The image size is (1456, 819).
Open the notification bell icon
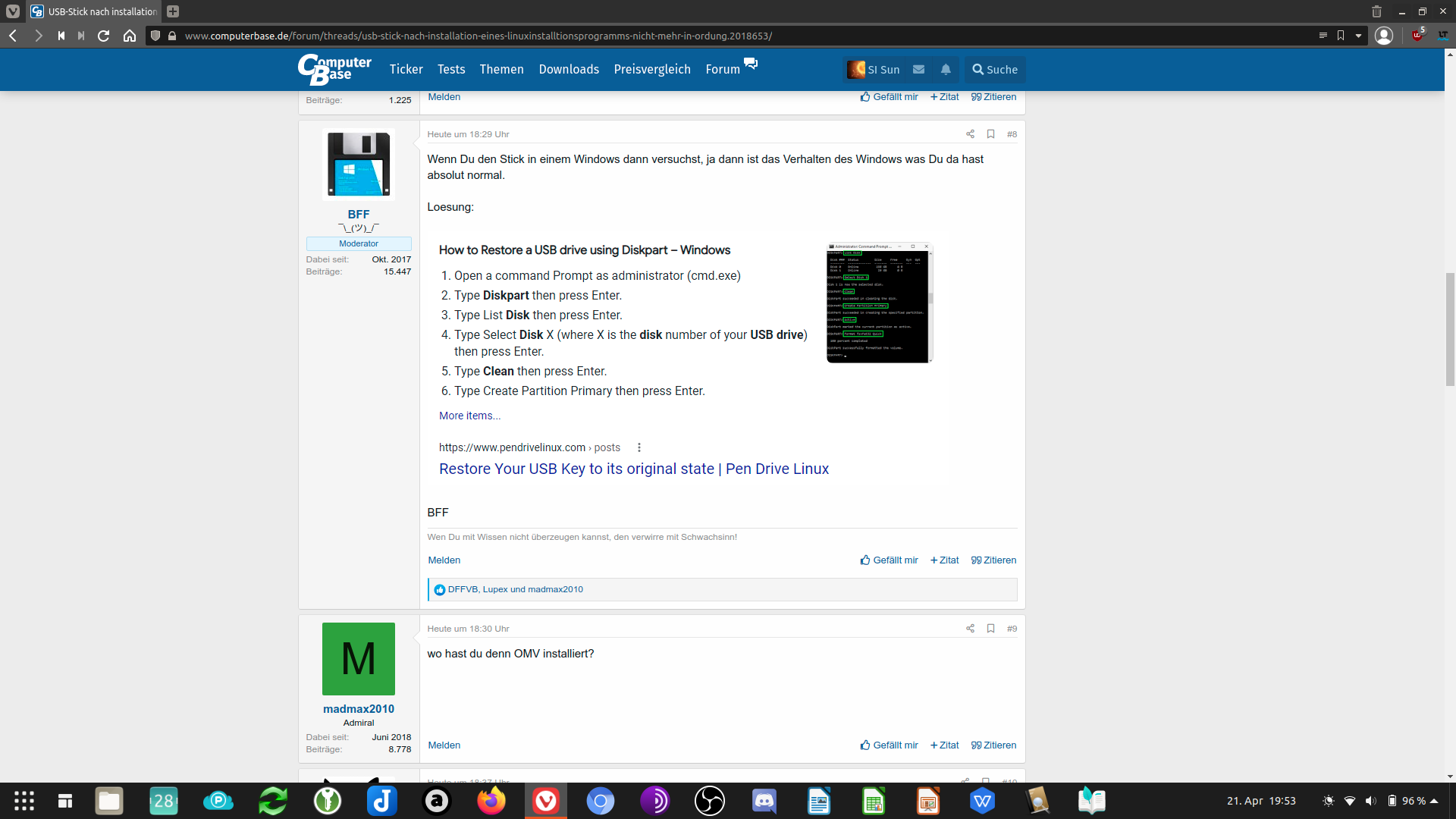[945, 69]
